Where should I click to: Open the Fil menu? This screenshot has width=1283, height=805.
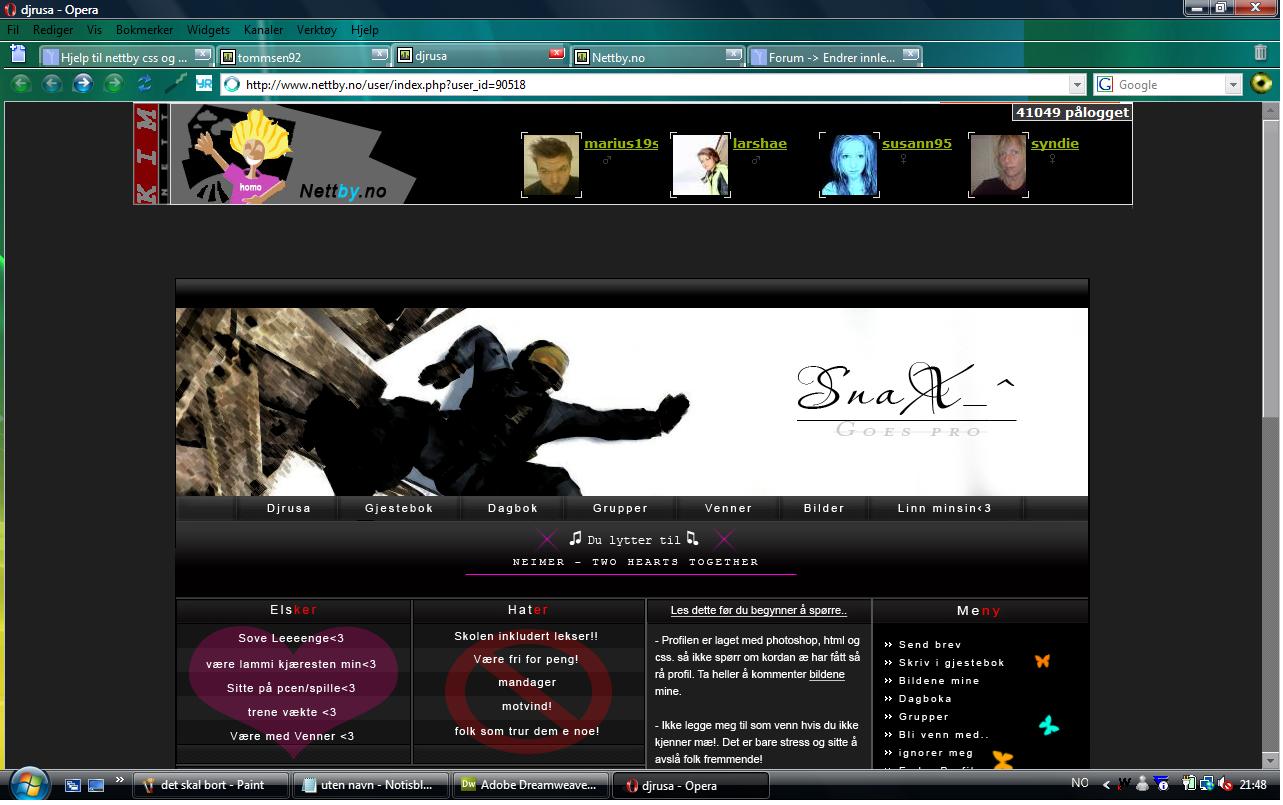[14, 30]
